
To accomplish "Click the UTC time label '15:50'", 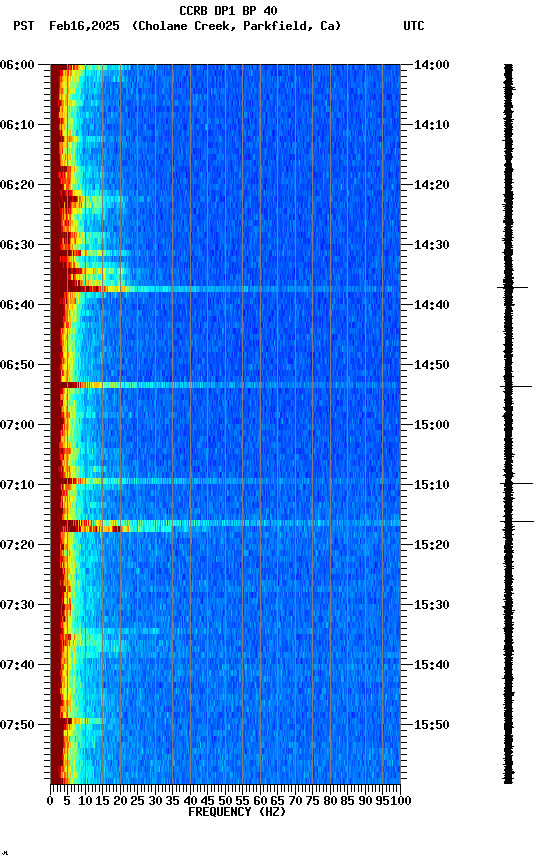I will pyautogui.click(x=432, y=726).
